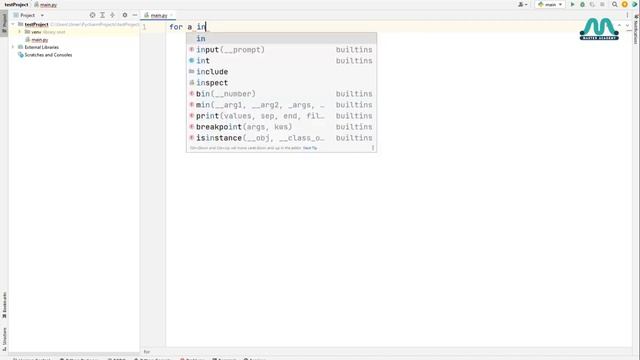Open Project panel gear options
This screenshot has height=360, width=640.
[x=125, y=15]
